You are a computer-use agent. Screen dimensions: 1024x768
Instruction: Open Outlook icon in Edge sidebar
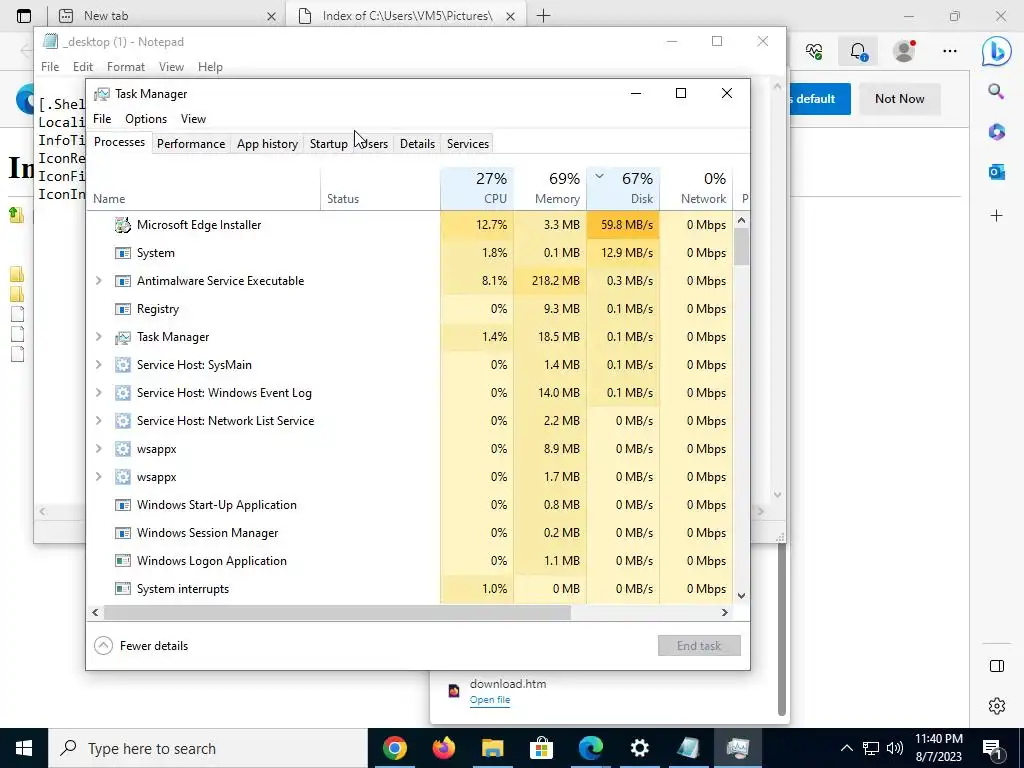[x=997, y=172]
